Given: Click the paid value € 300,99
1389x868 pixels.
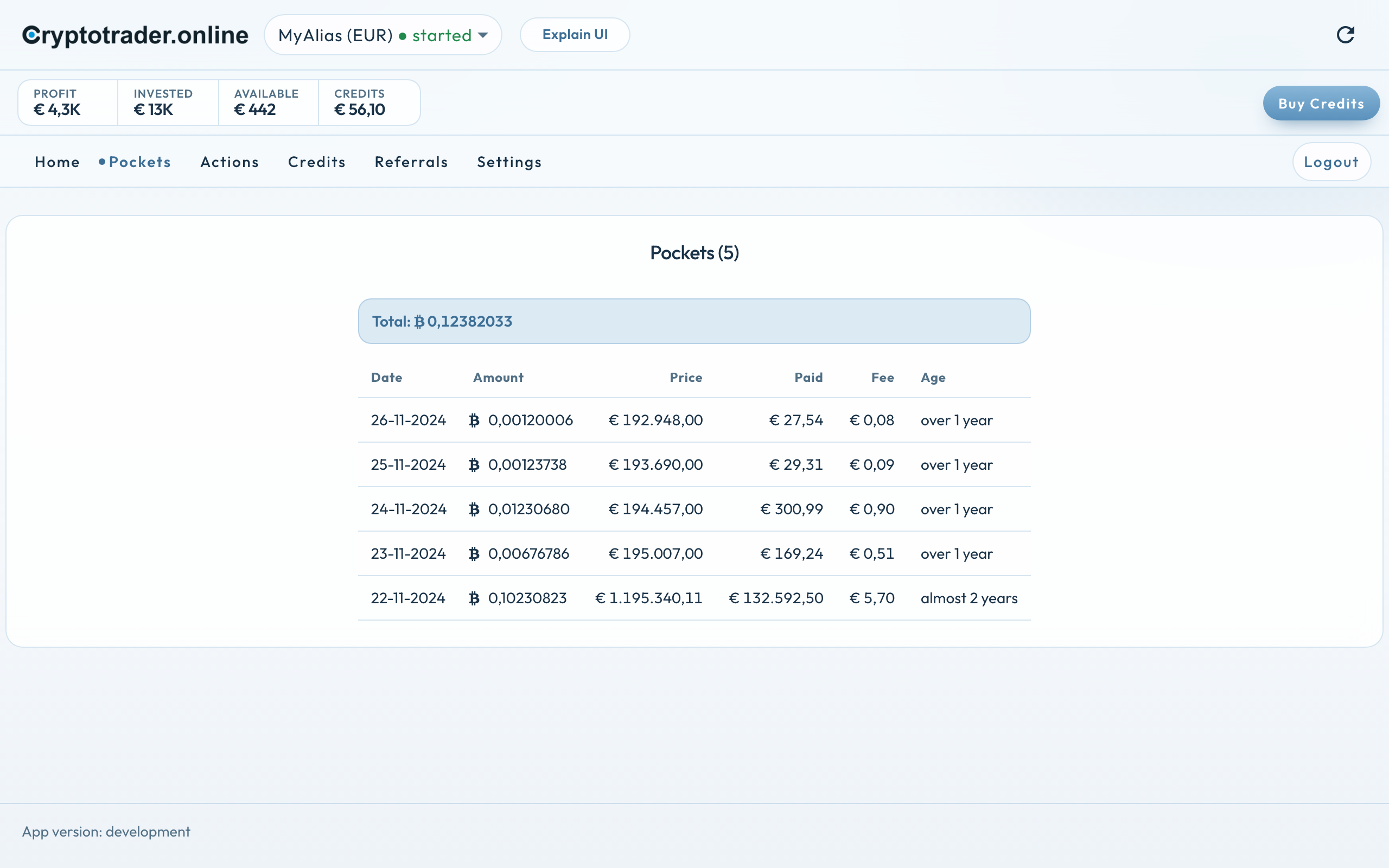Looking at the screenshot, I should click(792, 509).
